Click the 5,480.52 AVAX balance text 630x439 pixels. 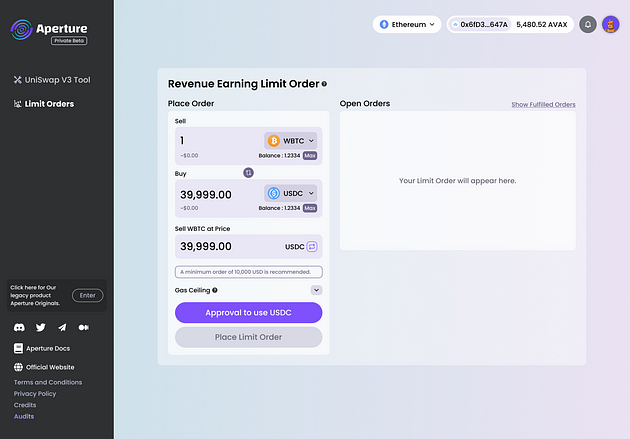tap(542, 25)
